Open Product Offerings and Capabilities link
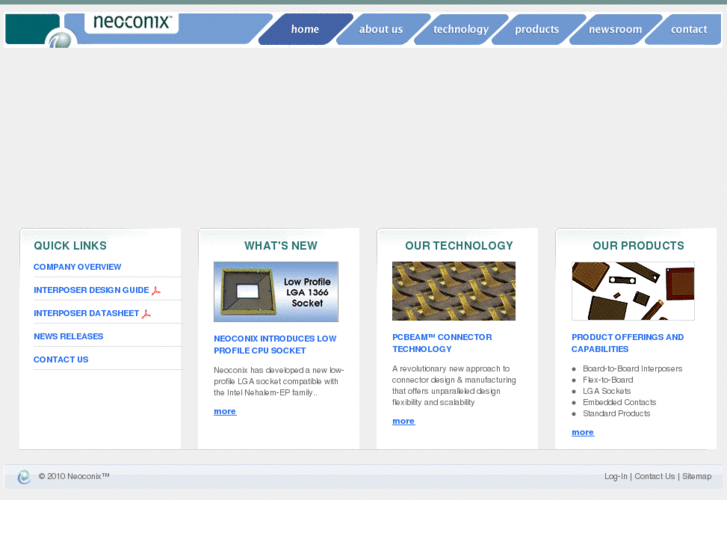Screen dimensions: 727x545 (x=627, y=343)
